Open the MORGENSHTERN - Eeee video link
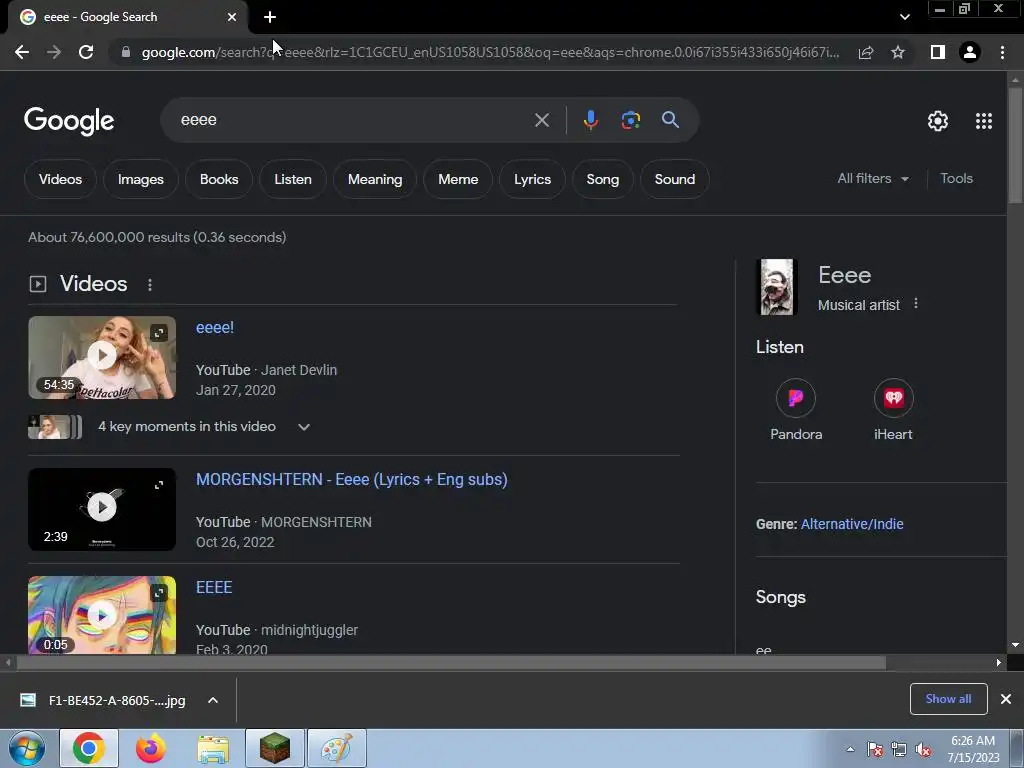 point(351,479)
